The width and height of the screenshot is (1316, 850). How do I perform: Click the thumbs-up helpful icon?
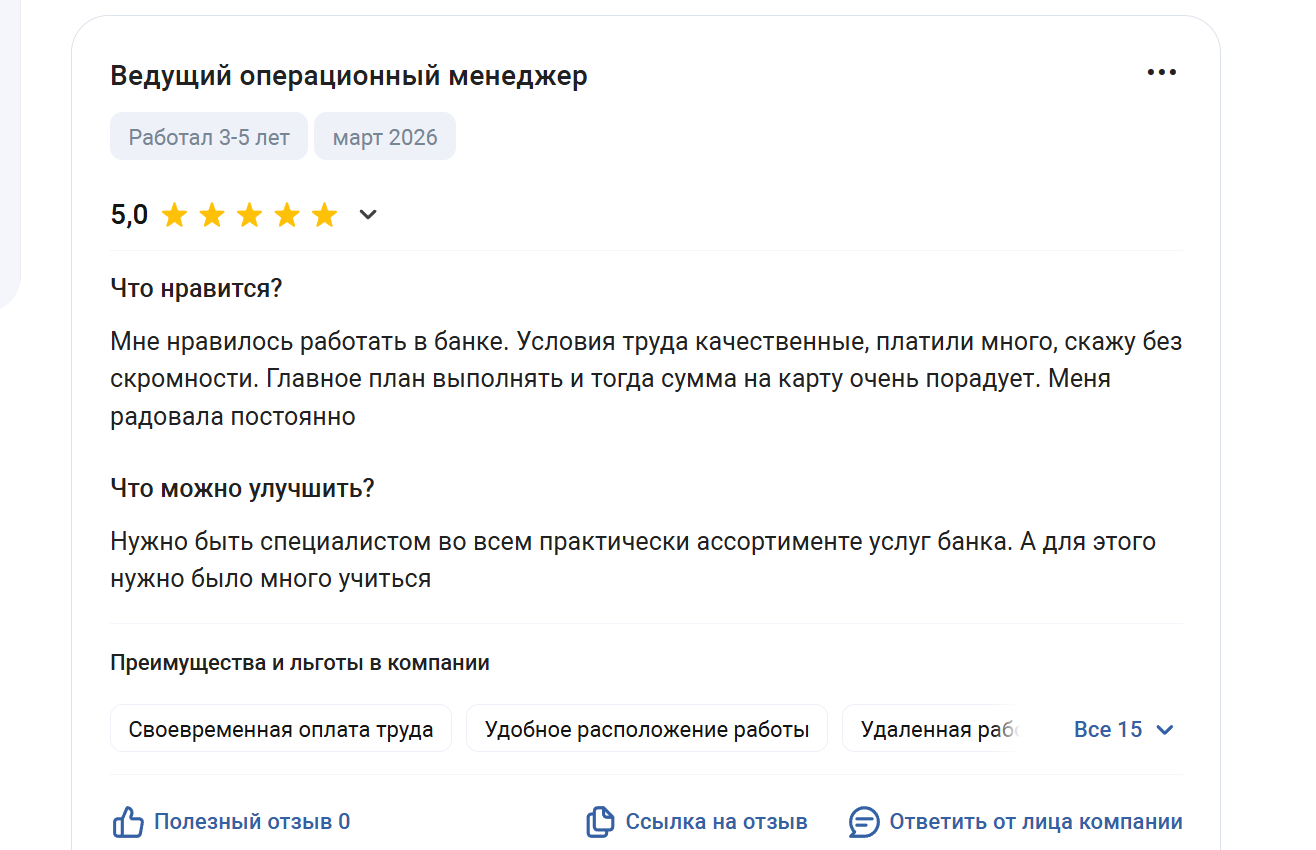click(x=128, y=822)
